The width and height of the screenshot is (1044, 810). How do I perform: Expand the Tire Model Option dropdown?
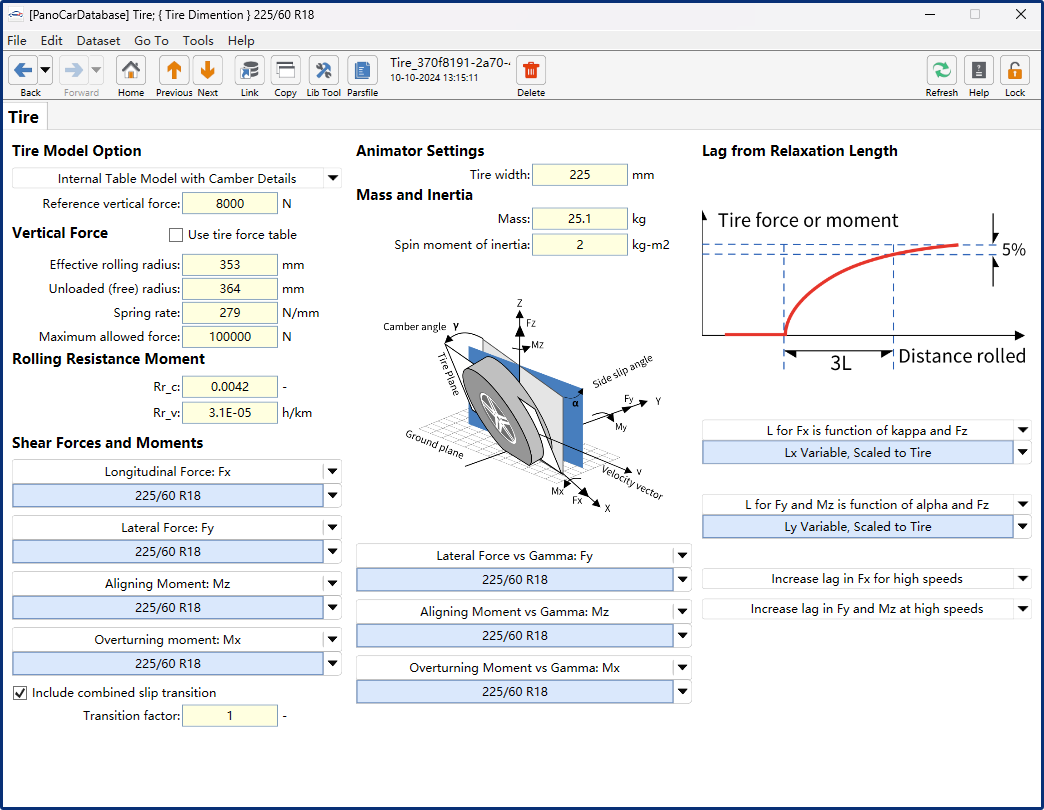point(333,178)
